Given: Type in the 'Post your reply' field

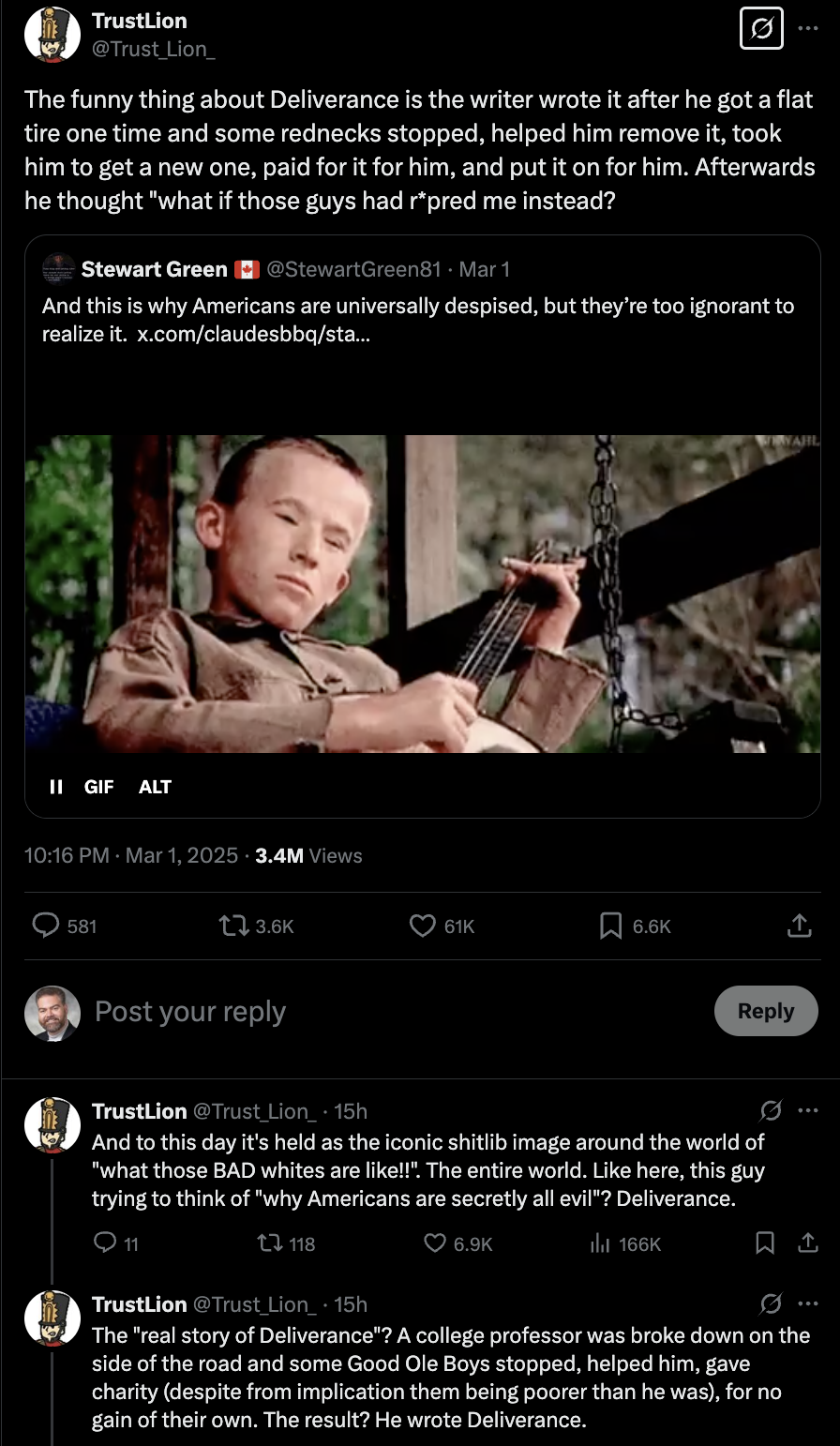Looking at the screenshot, I should [x=375, y=1012].
